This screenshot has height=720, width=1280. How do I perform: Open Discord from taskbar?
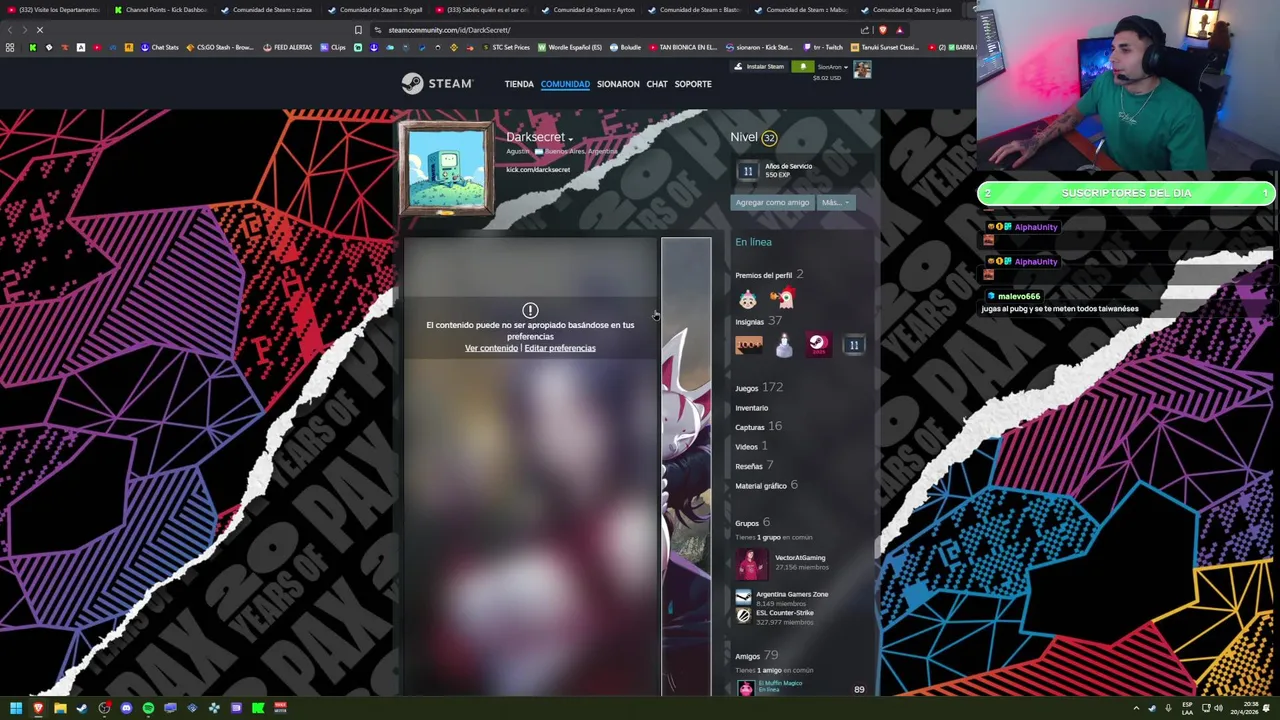point(126,708)
